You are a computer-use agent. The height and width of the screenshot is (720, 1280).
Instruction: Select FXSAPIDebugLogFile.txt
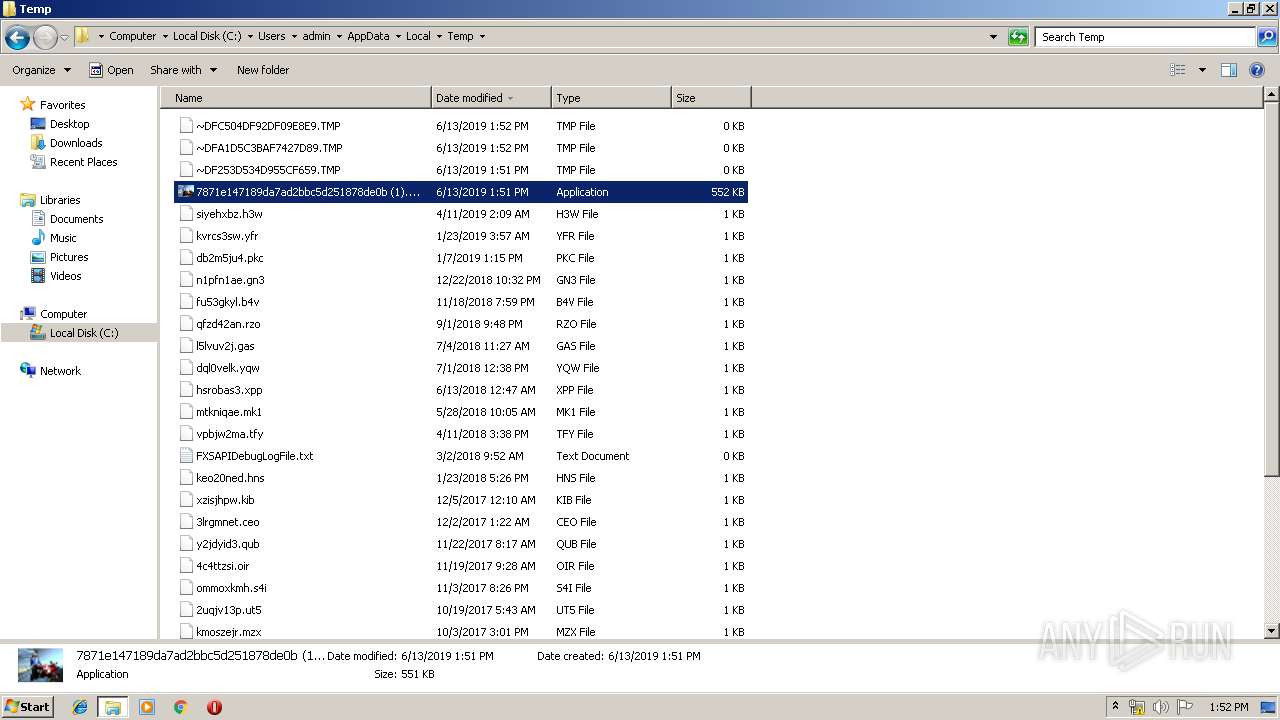click(x=461, y=456)
